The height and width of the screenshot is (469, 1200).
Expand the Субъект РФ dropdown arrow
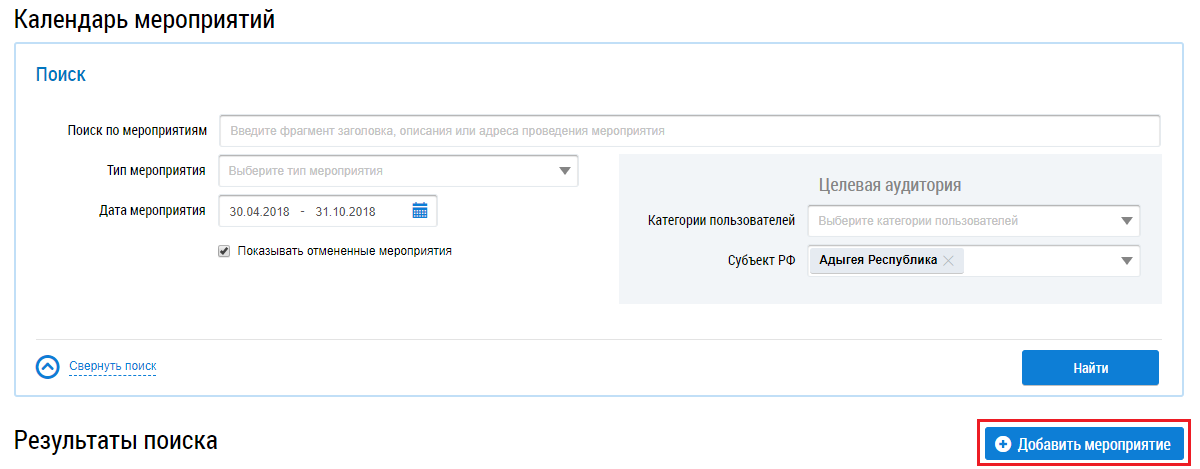(x=1127, y=261)
